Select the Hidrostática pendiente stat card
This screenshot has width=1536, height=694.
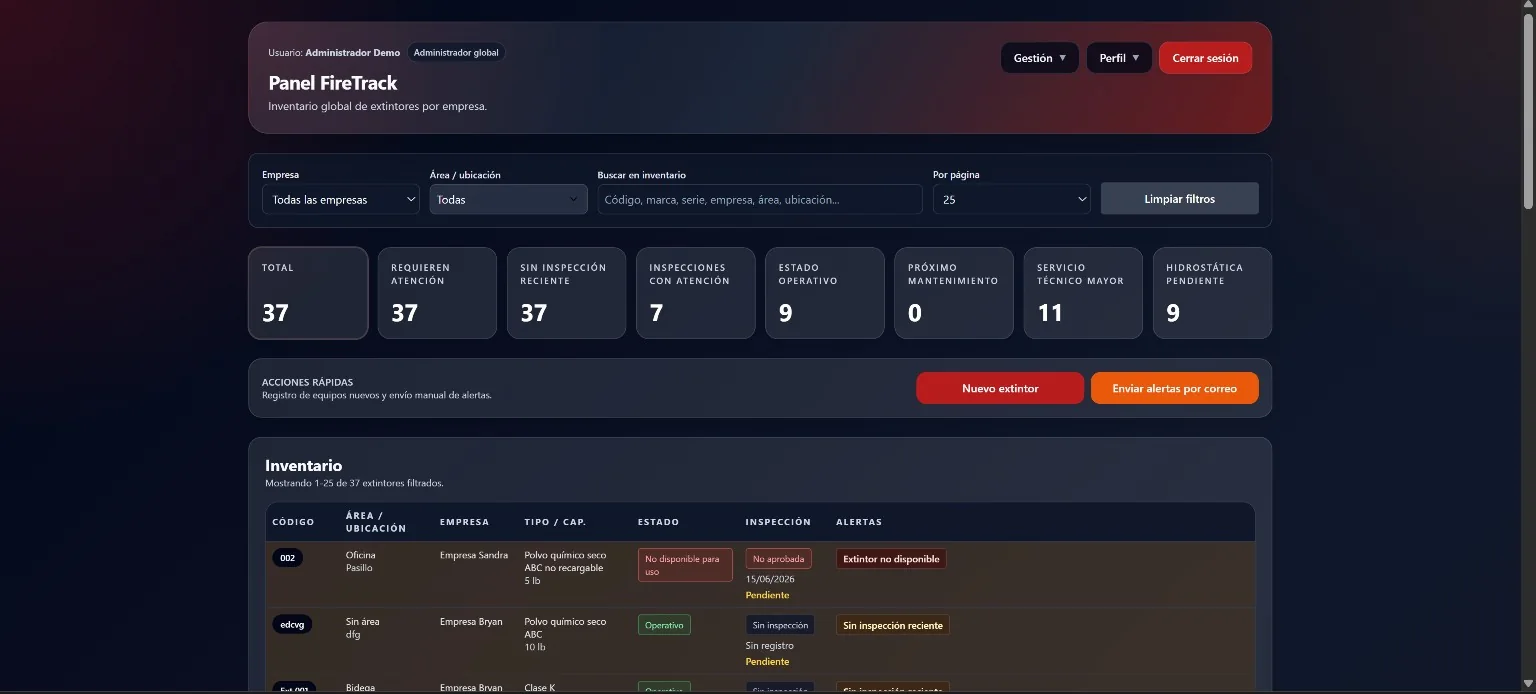(1212, 293)
